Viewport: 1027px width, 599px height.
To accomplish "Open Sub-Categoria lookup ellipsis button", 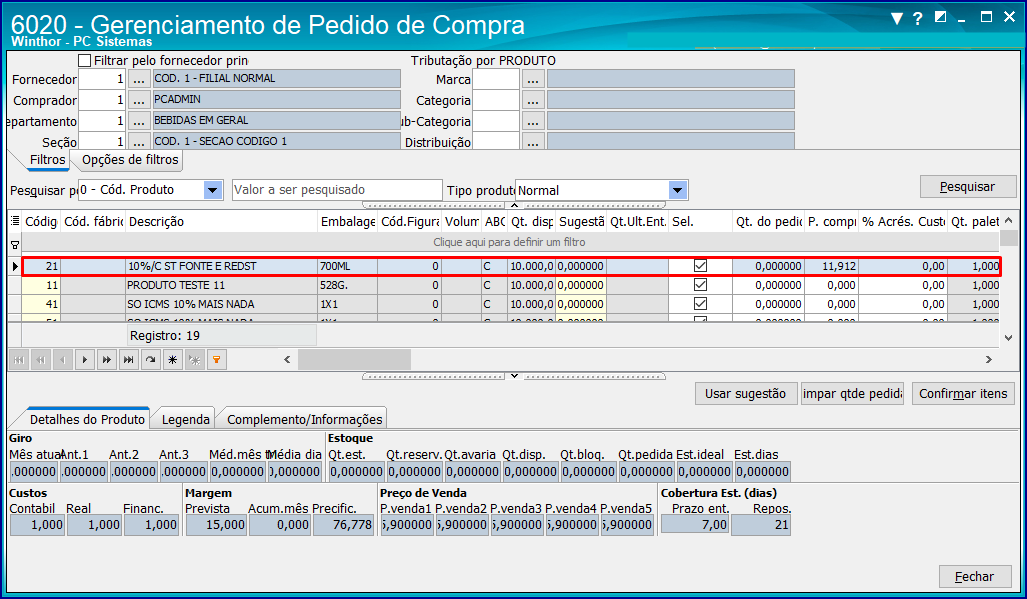I will (x=532, y=121).
